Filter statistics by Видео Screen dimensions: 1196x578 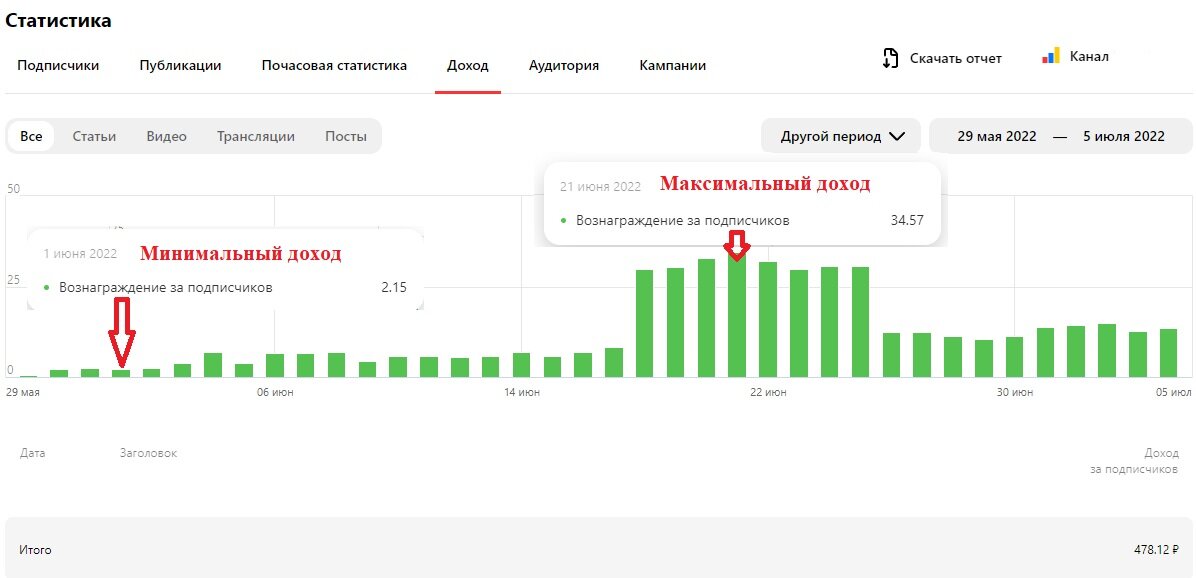point(166,136)
